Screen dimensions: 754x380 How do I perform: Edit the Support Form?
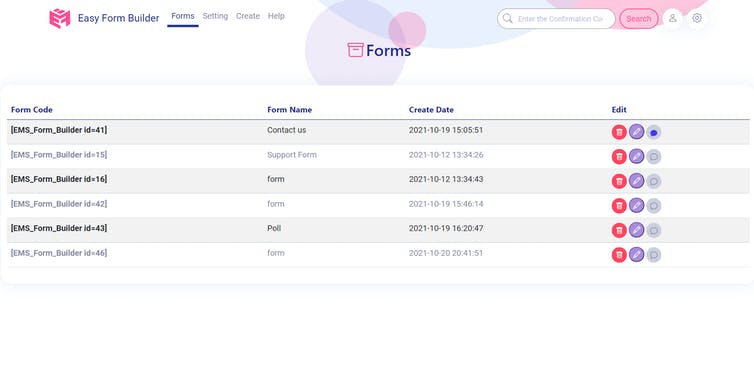point(636,156)
